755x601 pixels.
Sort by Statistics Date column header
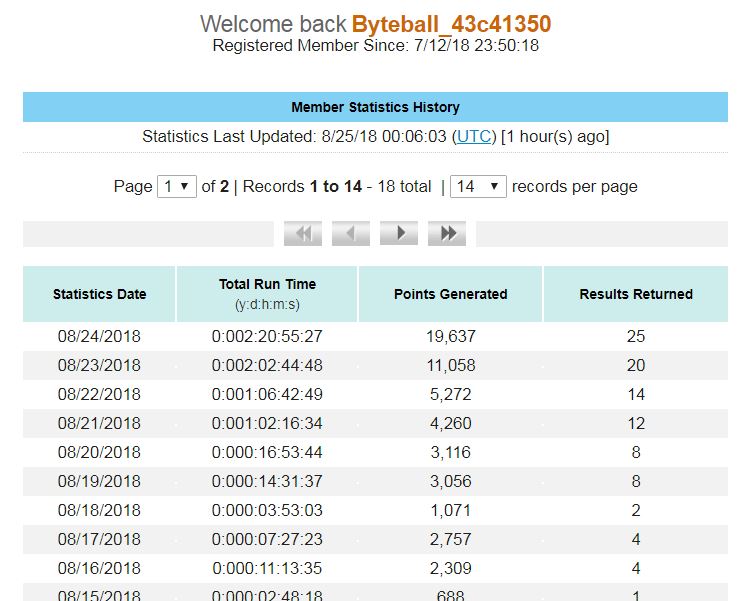tap(99, 294)
